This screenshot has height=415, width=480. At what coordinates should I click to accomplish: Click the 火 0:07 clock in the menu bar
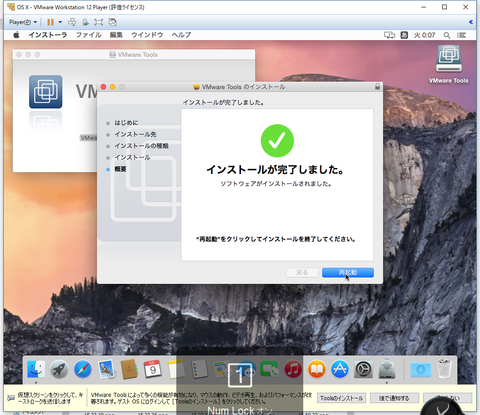click(424, 35)
